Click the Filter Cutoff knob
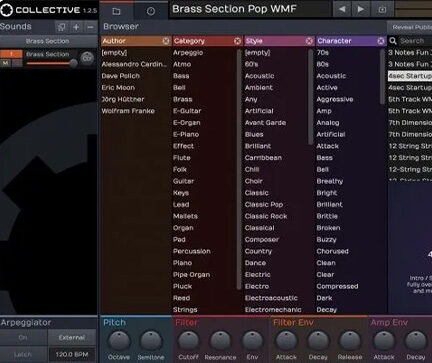The height and width of the screenshot is (363, 432). point(188,341)
